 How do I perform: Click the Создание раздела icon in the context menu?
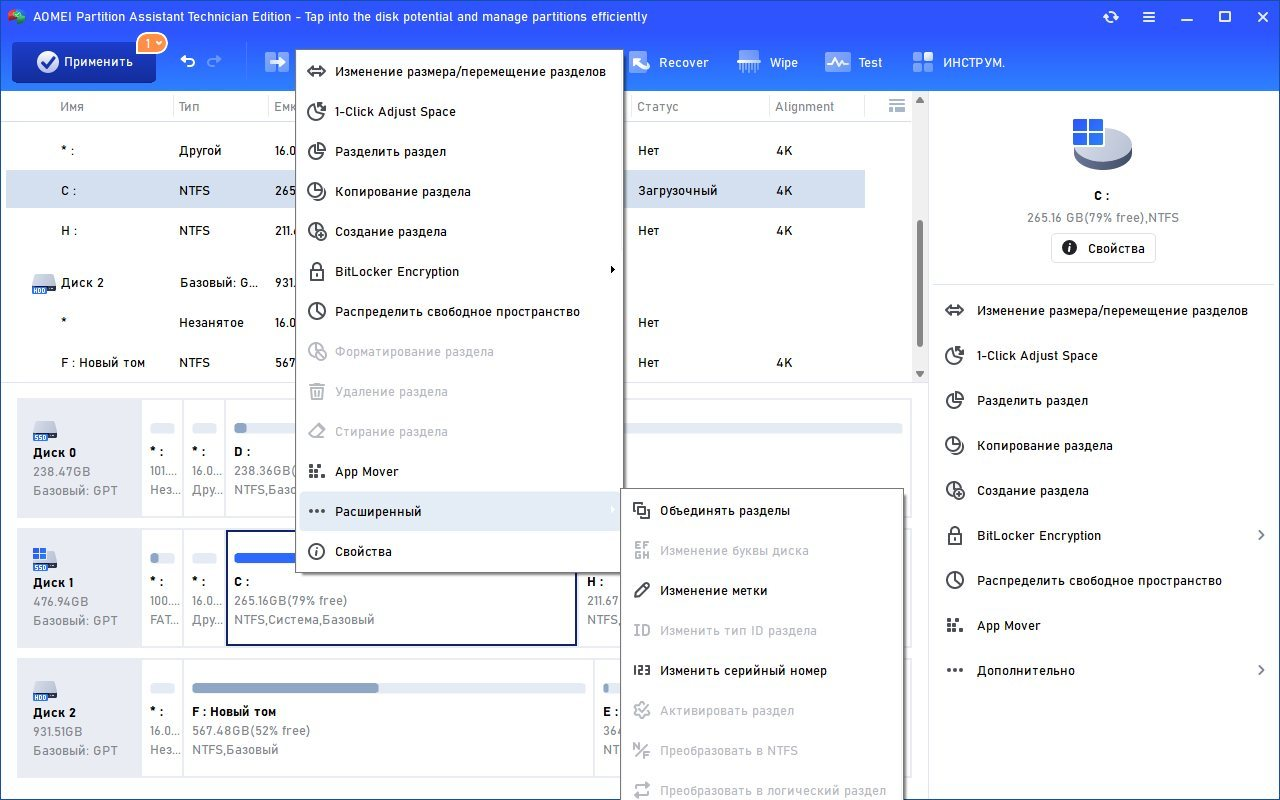coord(316,232)
